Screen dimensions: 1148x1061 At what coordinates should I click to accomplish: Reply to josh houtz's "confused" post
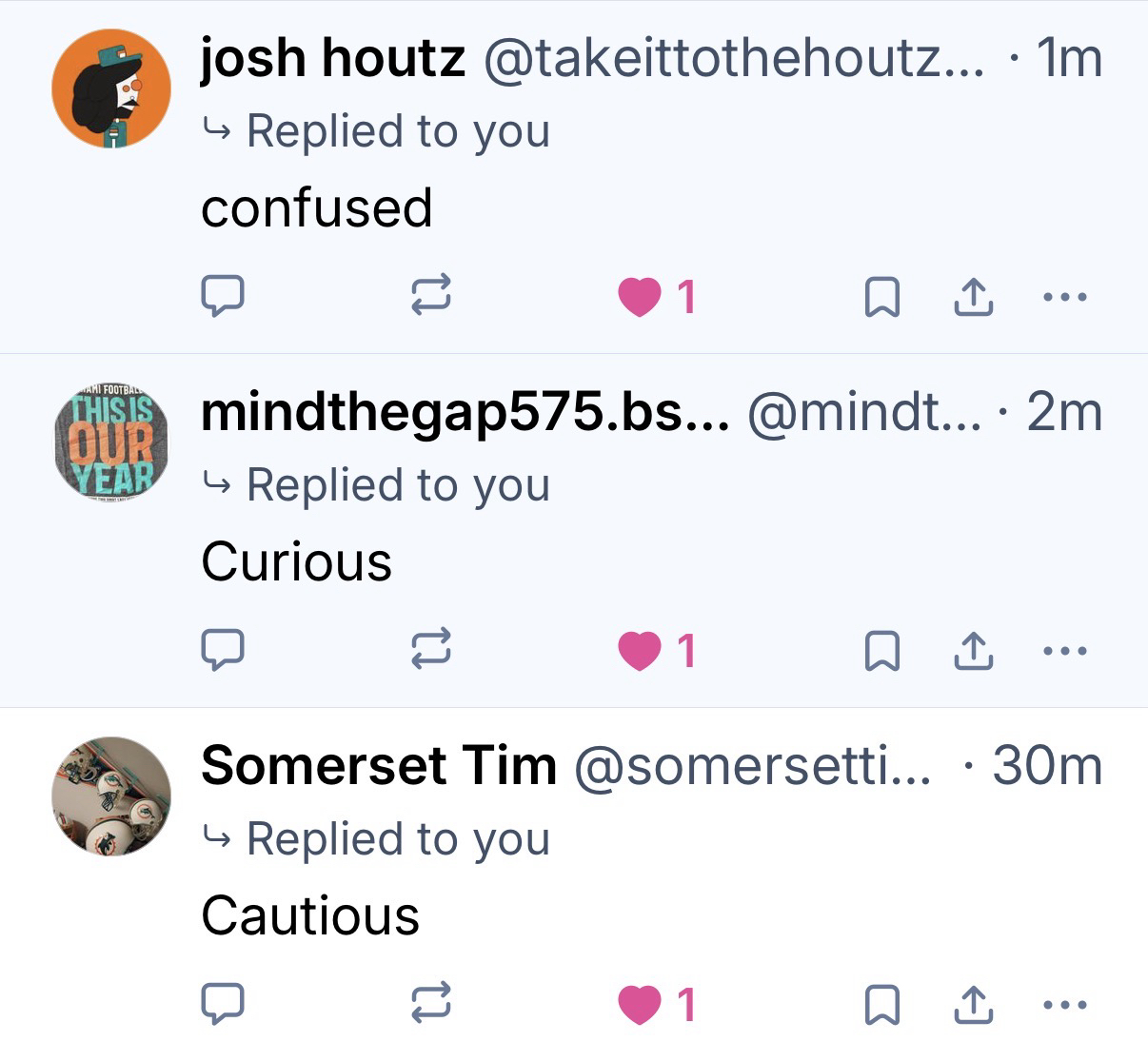223,296
